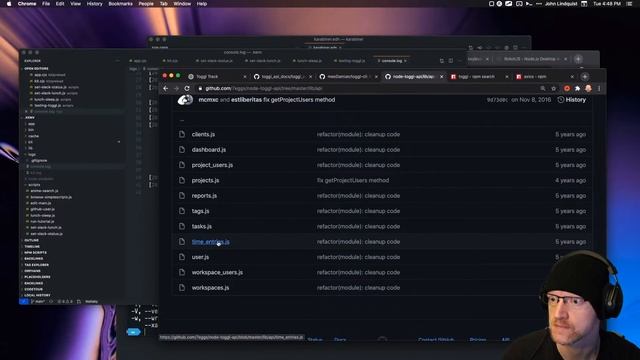
Task: Click the zoom magnifier icon in address bar
Action: [542, 89]
